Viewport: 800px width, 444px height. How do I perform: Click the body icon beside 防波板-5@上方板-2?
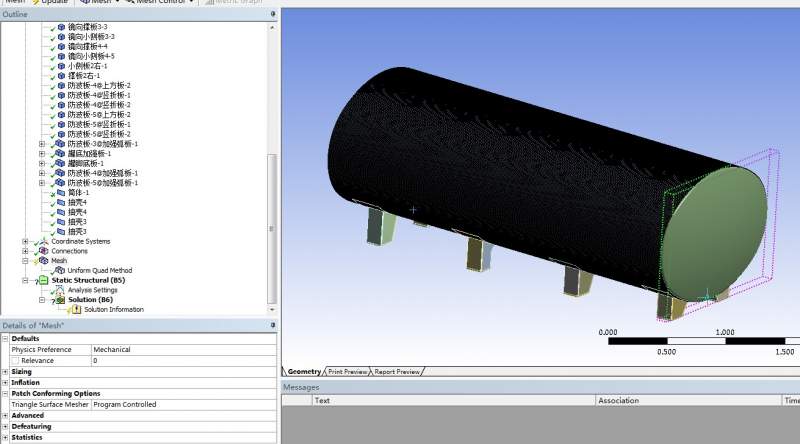[61, 114]
